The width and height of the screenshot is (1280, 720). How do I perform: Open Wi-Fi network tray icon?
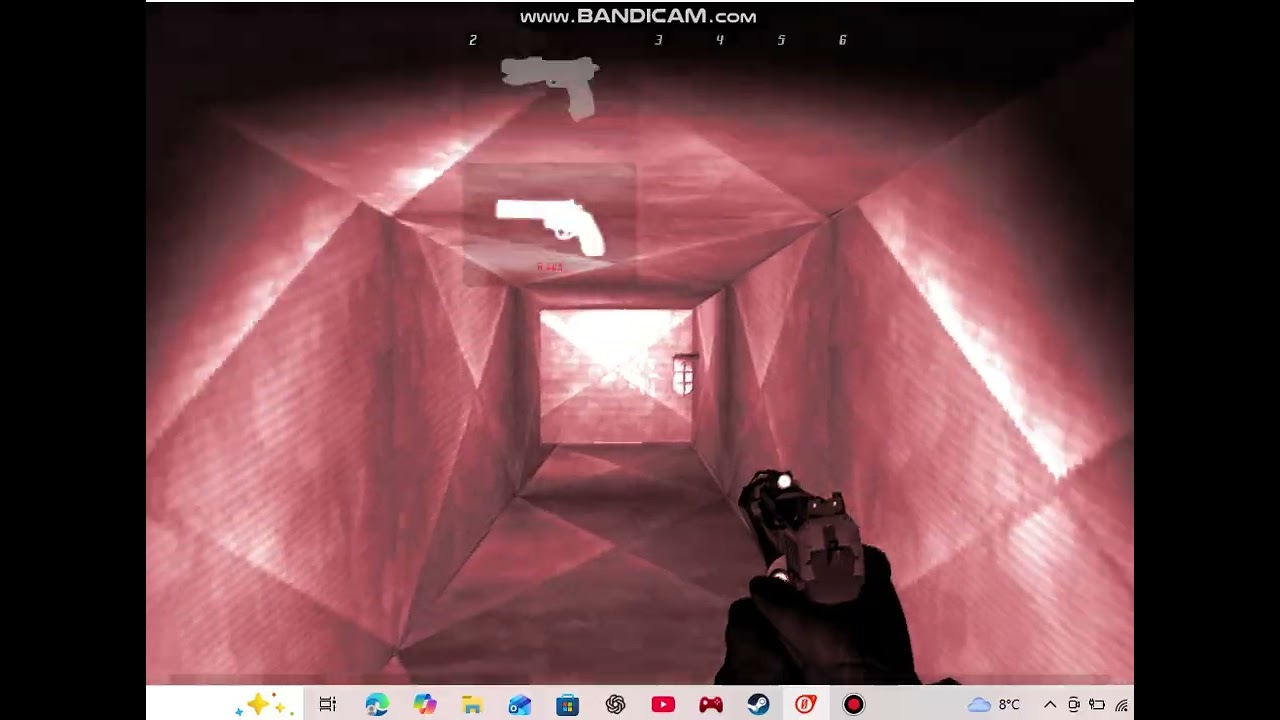[x=1122, y=705]
